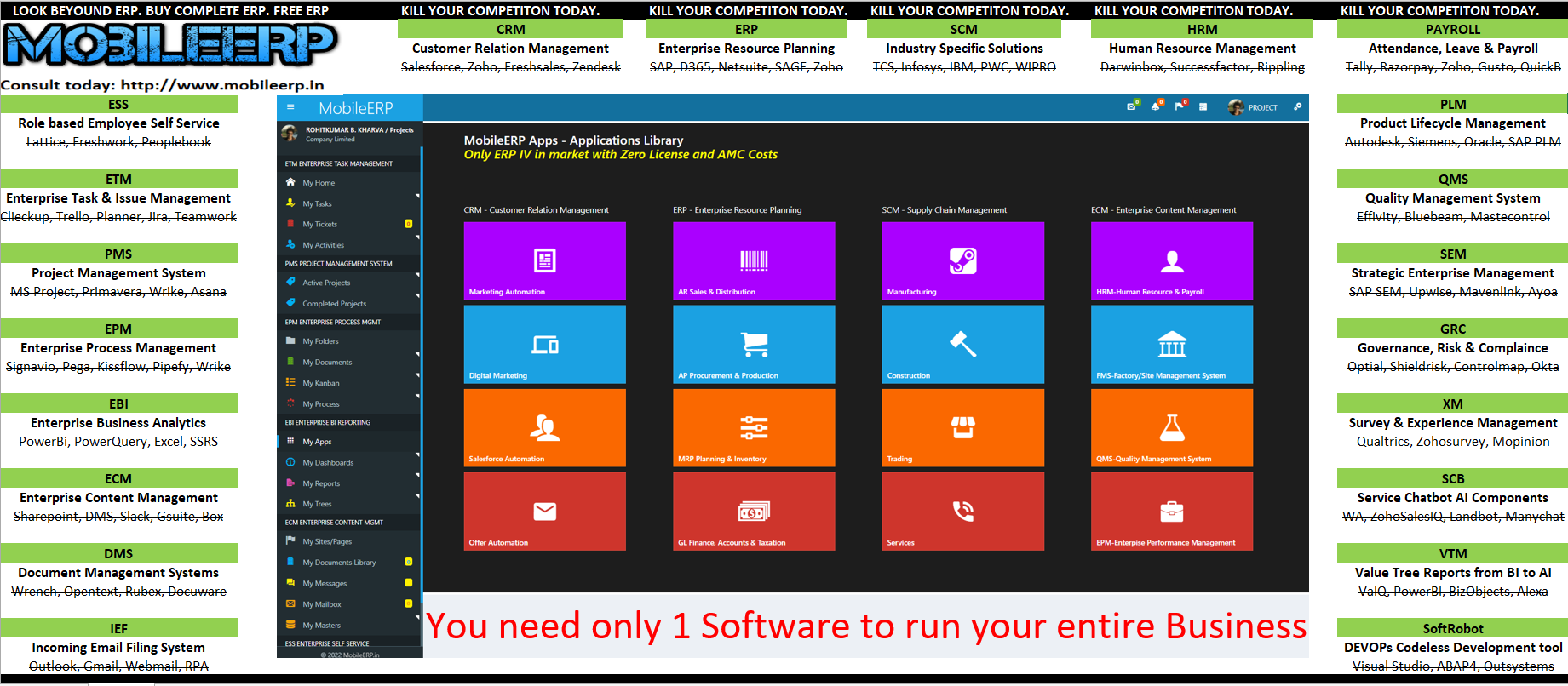Screen dimensions: 1568x686
Task: Toggle the hamburger menu beside MobileERP logo
Action: tap(290, 107)
